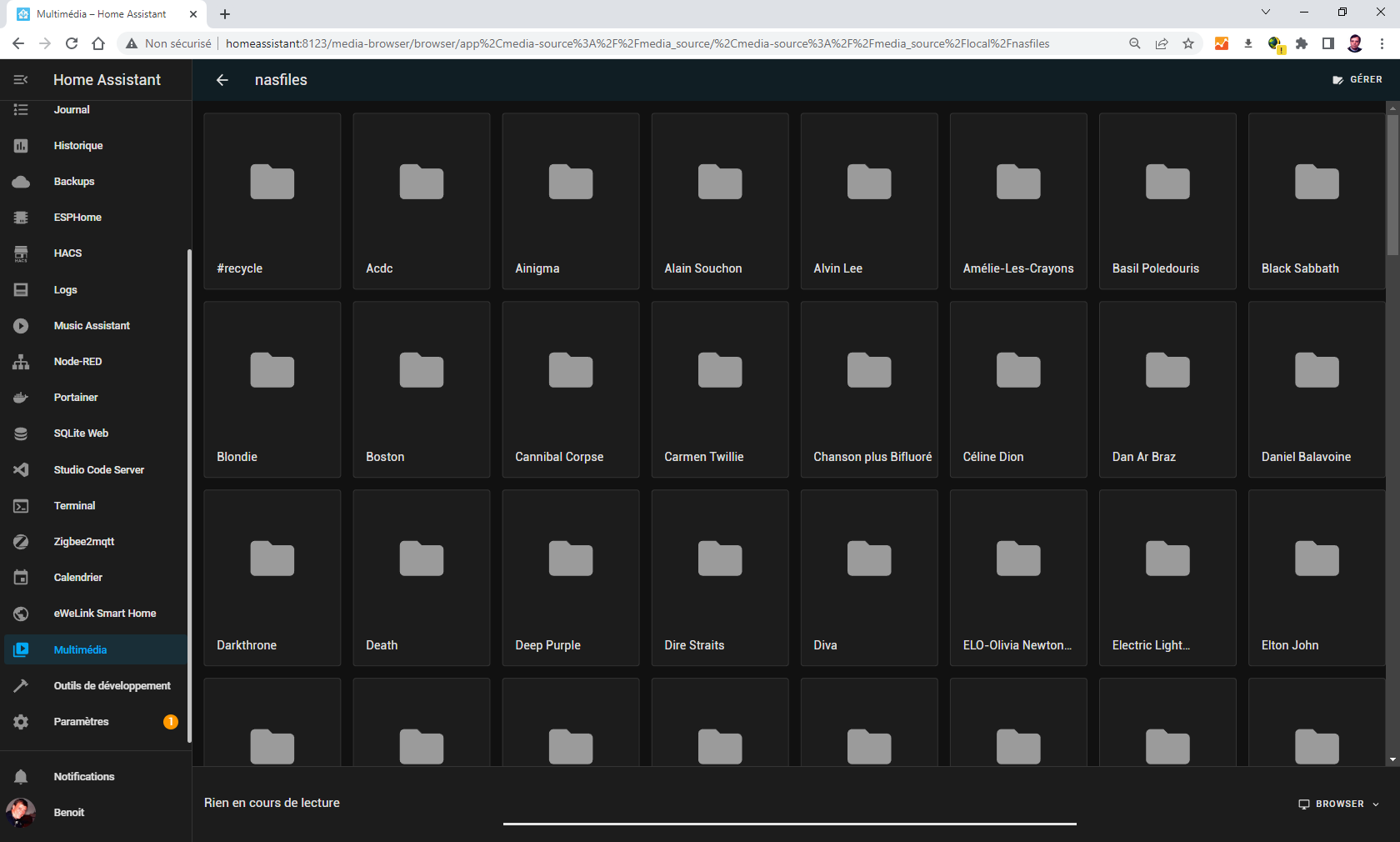Image resolution: width=1400 pixels, height=842 pixels.
Task: Open the Journal sidebar icon
Action: click(21, 109)
